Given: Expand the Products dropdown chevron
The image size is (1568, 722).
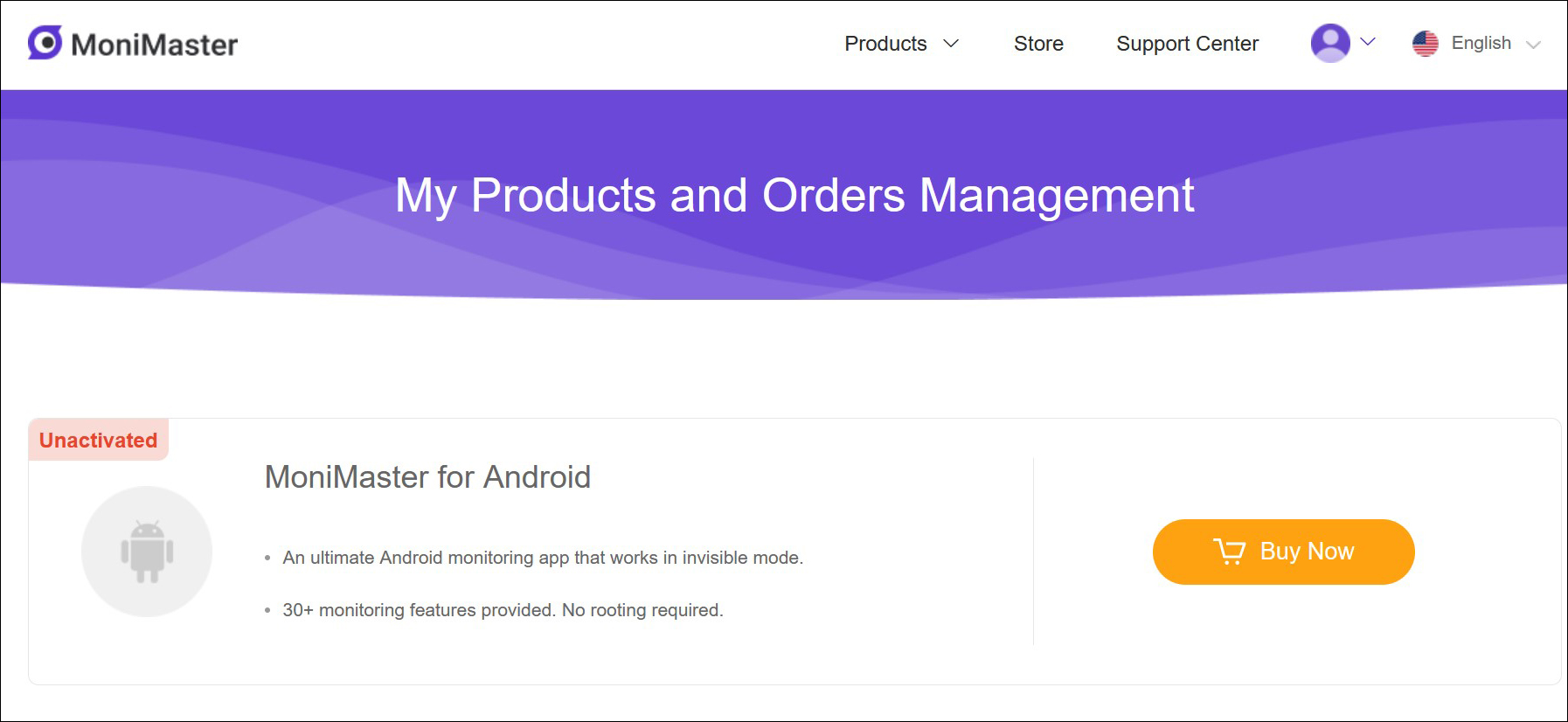Looking at the screenshot, I should [x=951, y=44].
